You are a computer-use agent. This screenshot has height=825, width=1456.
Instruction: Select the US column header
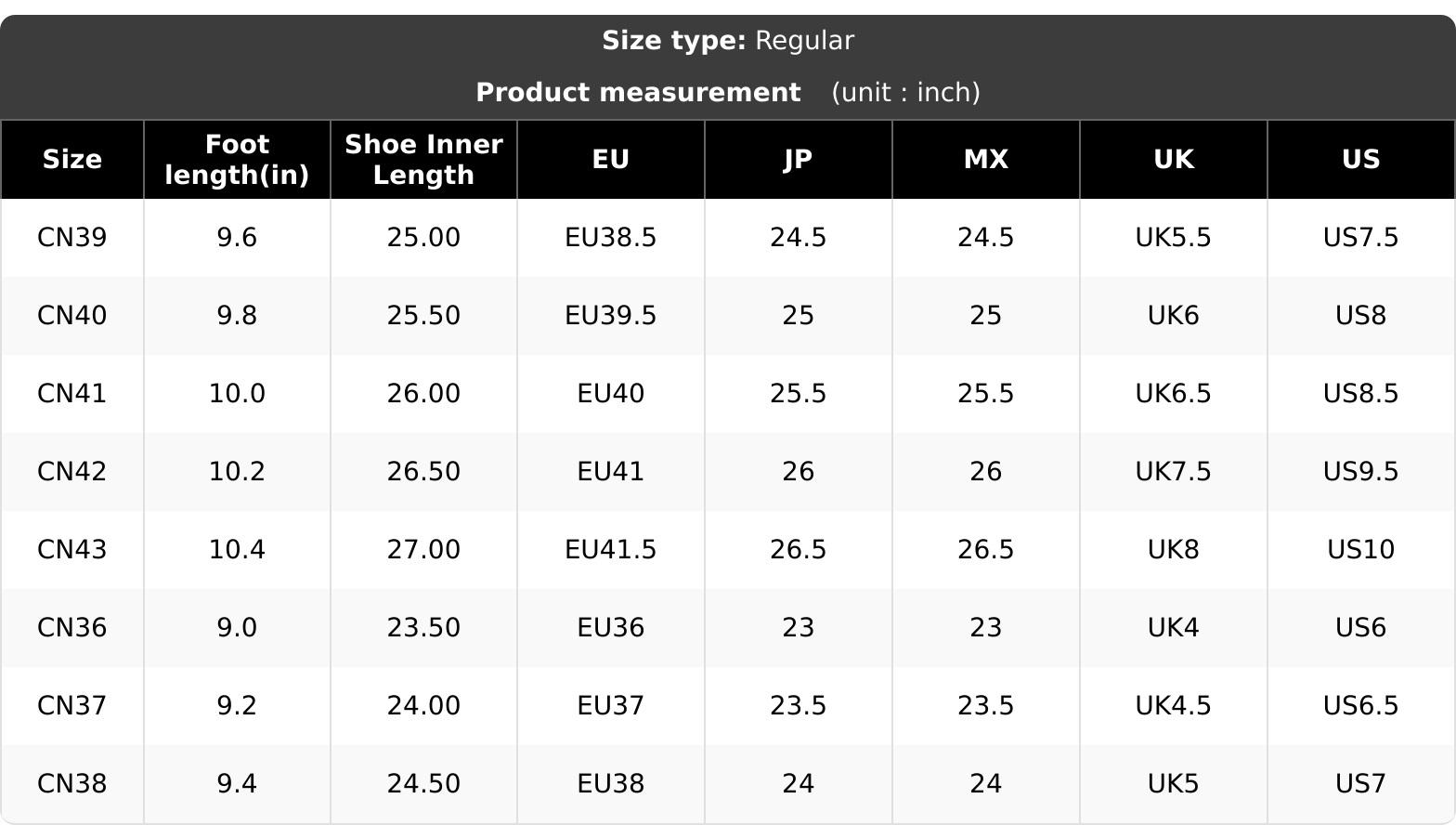(x=1361, y=160)
